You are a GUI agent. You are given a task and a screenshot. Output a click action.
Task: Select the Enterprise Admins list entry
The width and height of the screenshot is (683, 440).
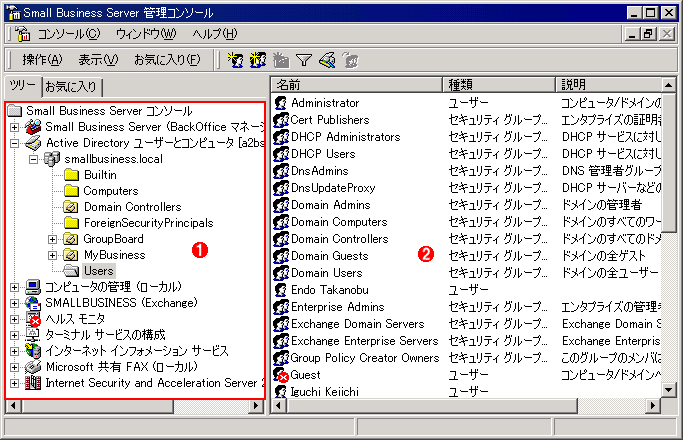click(338, 307)
